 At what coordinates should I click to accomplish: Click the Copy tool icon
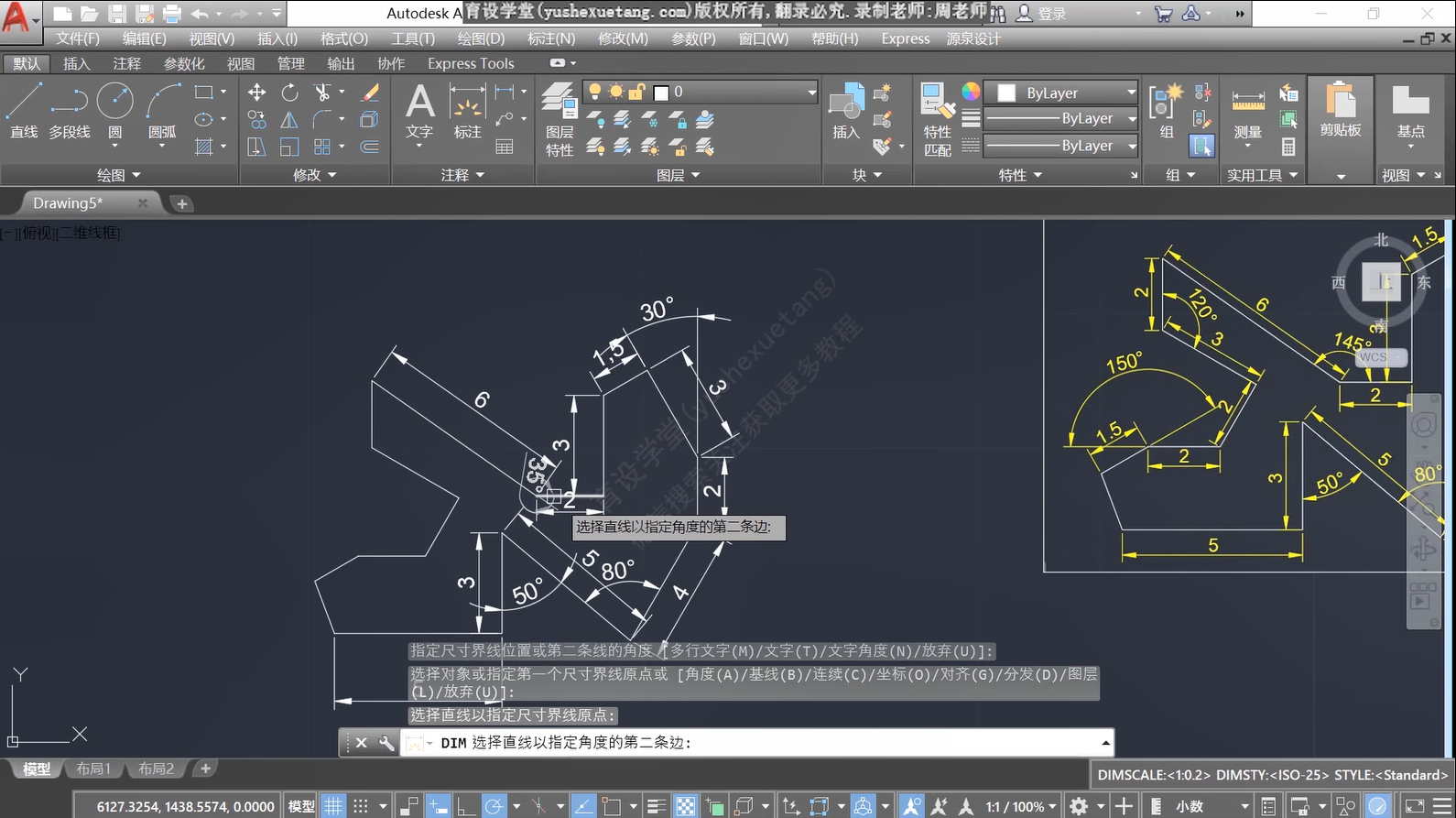coord(257,119)
